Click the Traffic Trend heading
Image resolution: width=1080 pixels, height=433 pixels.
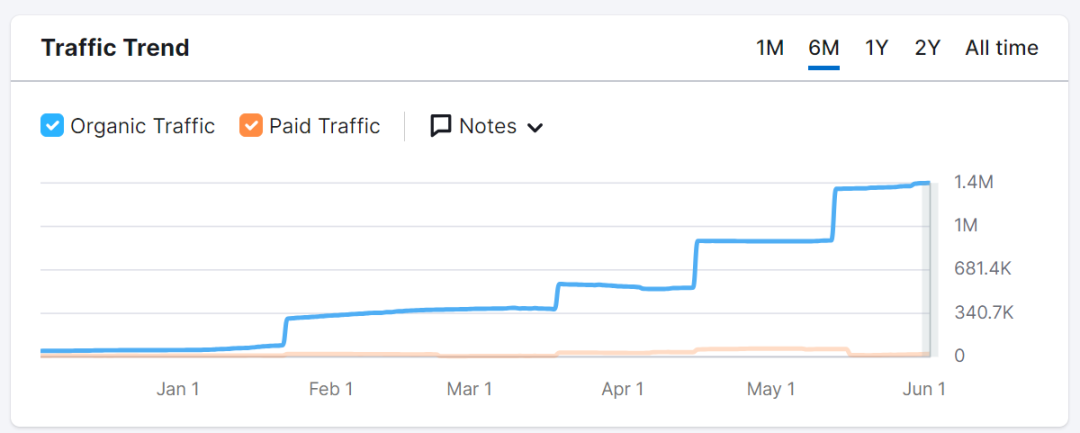pyautogui.click(x=115, y=48)
